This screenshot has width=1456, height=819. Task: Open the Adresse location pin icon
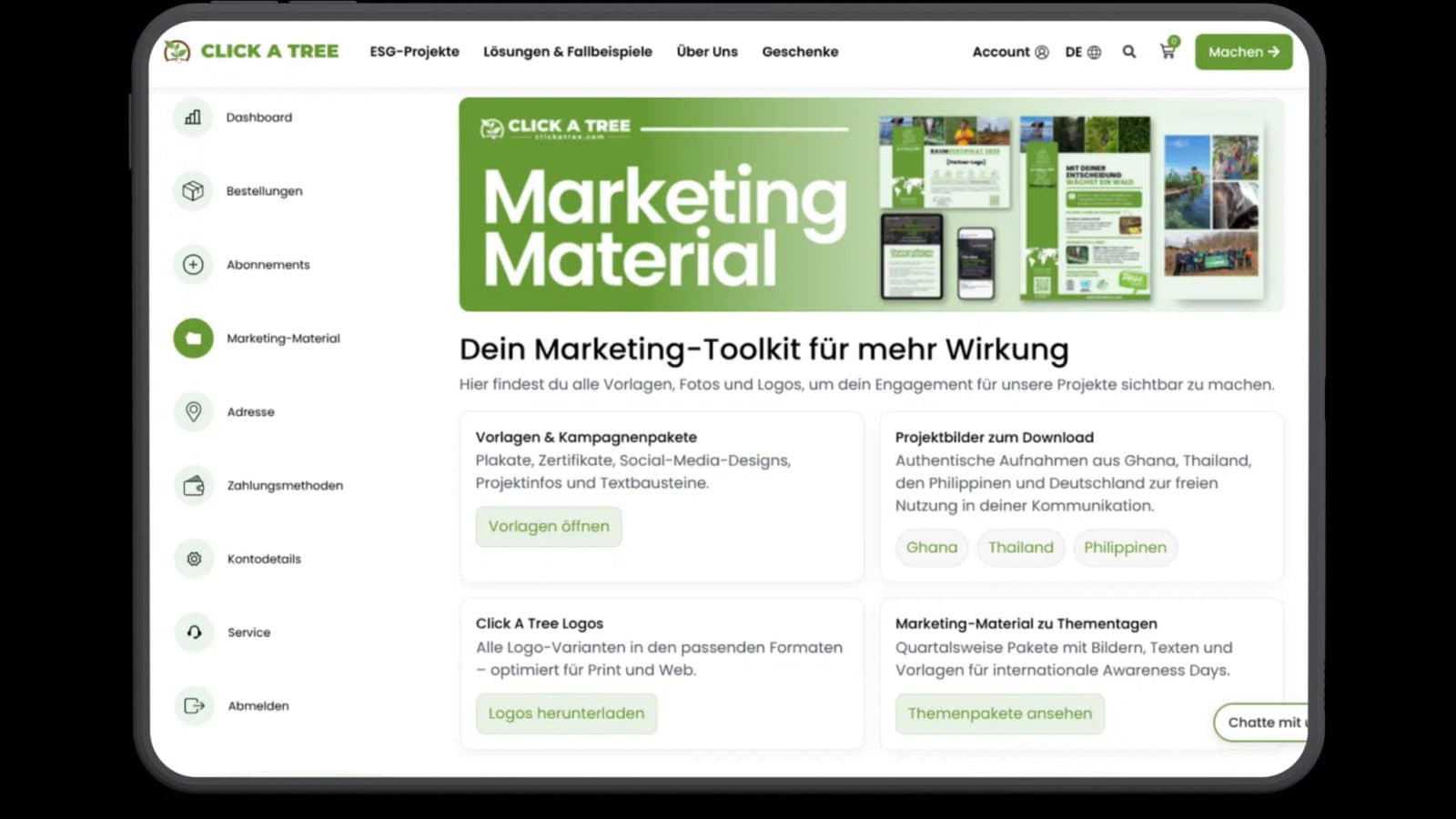193,412
